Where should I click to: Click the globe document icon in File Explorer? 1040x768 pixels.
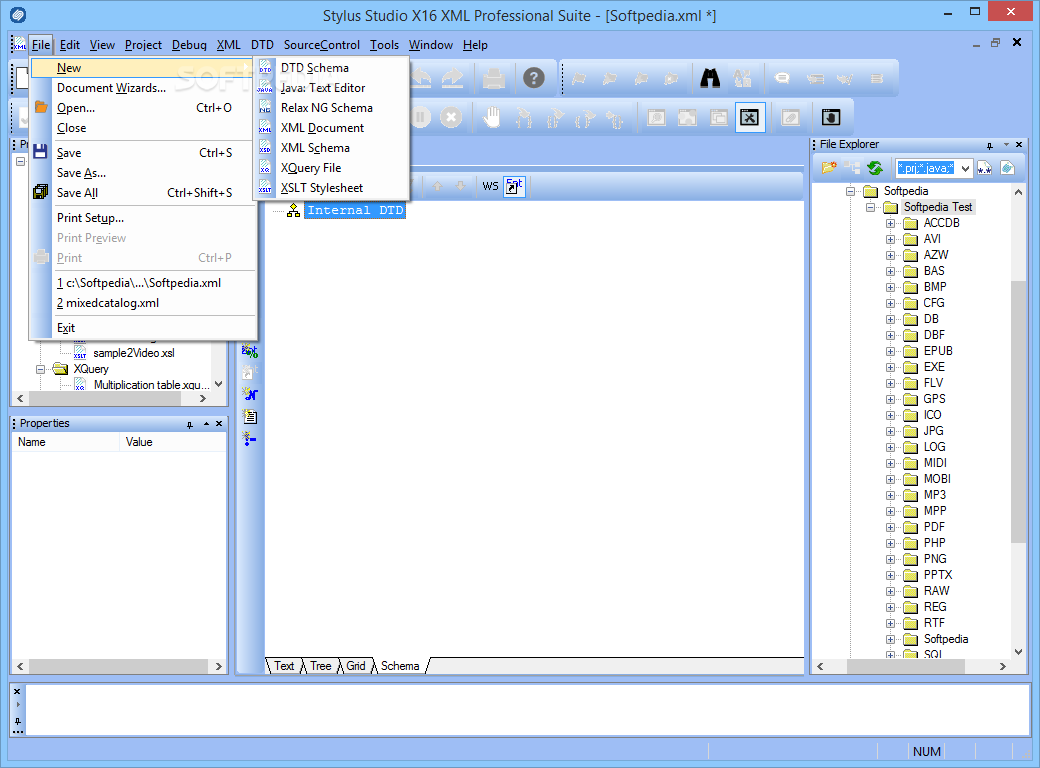[x=1008, y=168]
